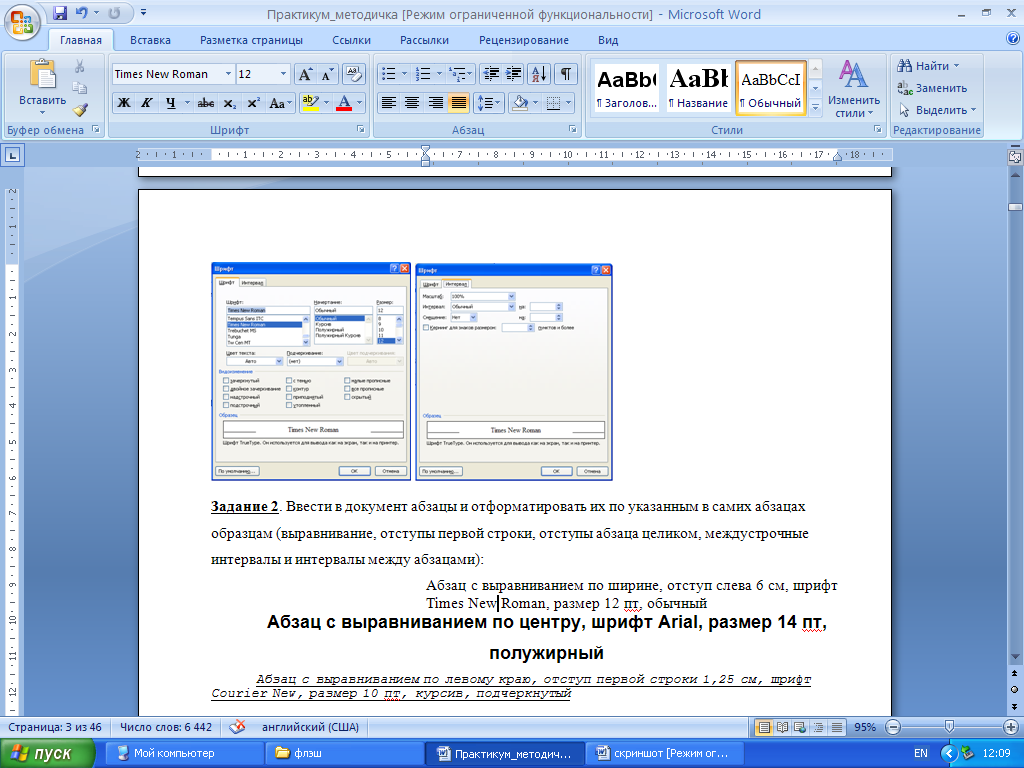
Task: Decrease paragraph indent
Action: click(490, 74)
